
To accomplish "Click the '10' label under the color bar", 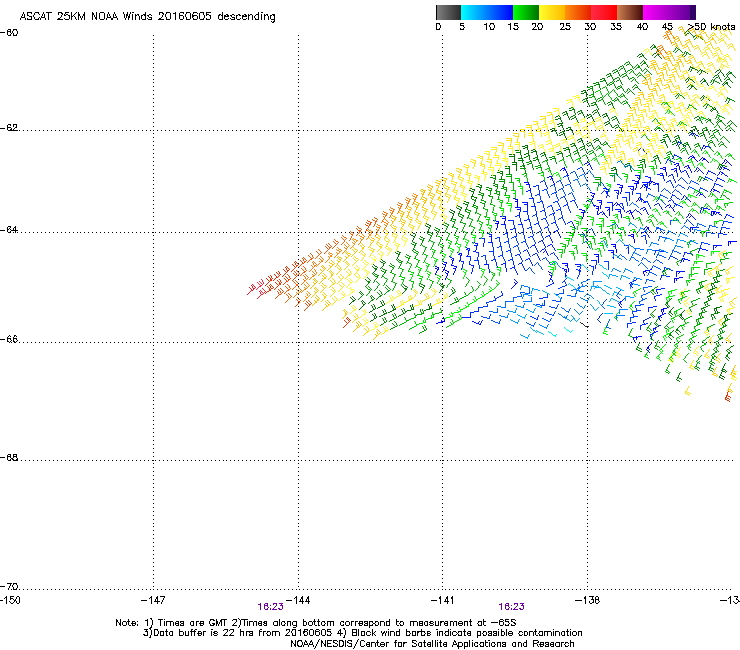I will [x=489, y=27].
